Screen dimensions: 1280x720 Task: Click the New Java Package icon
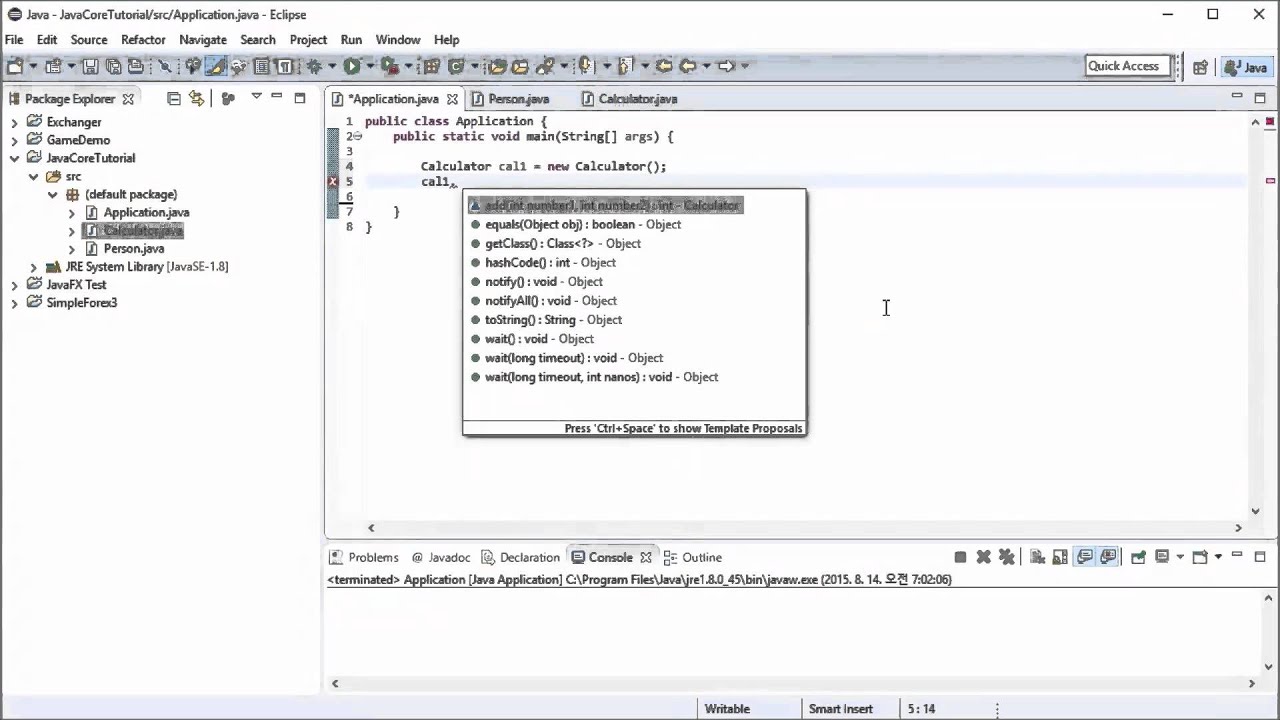tap(431, 66)
